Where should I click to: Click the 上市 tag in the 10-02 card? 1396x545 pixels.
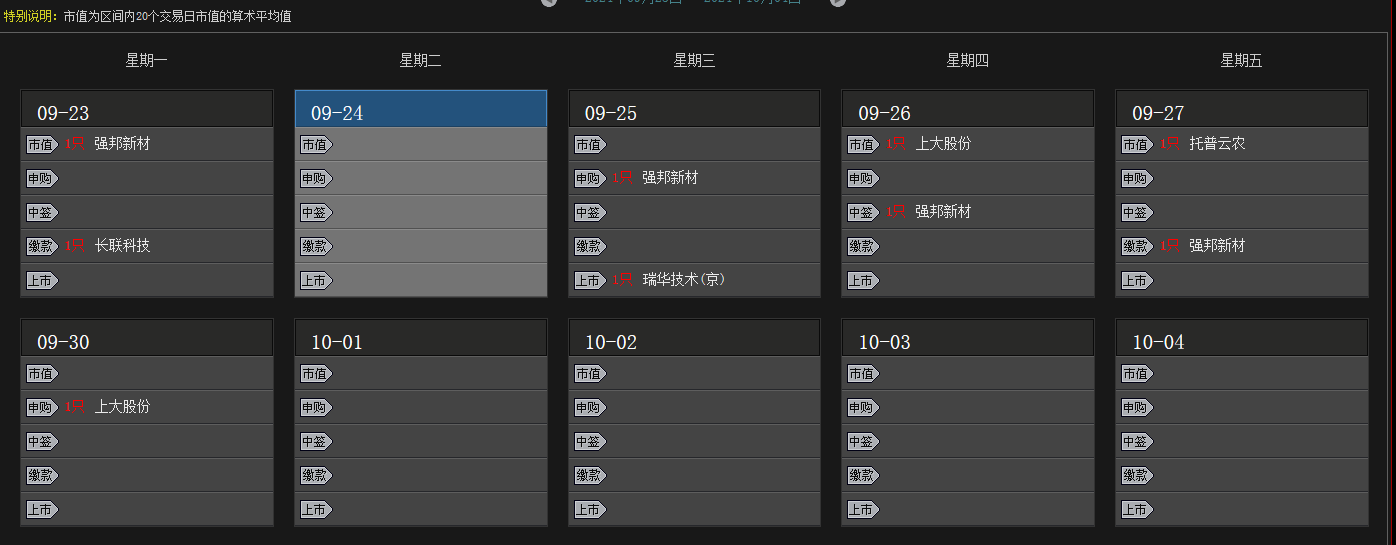pos(590,510)
